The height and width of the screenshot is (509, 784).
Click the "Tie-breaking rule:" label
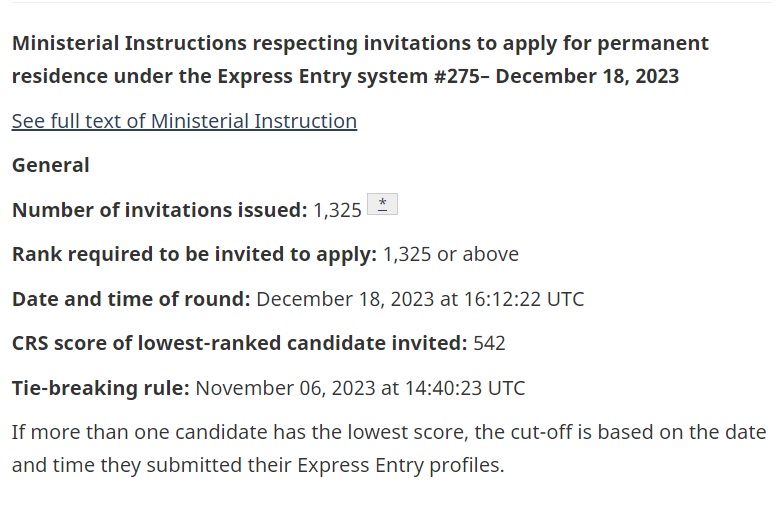tap(100, 388)
